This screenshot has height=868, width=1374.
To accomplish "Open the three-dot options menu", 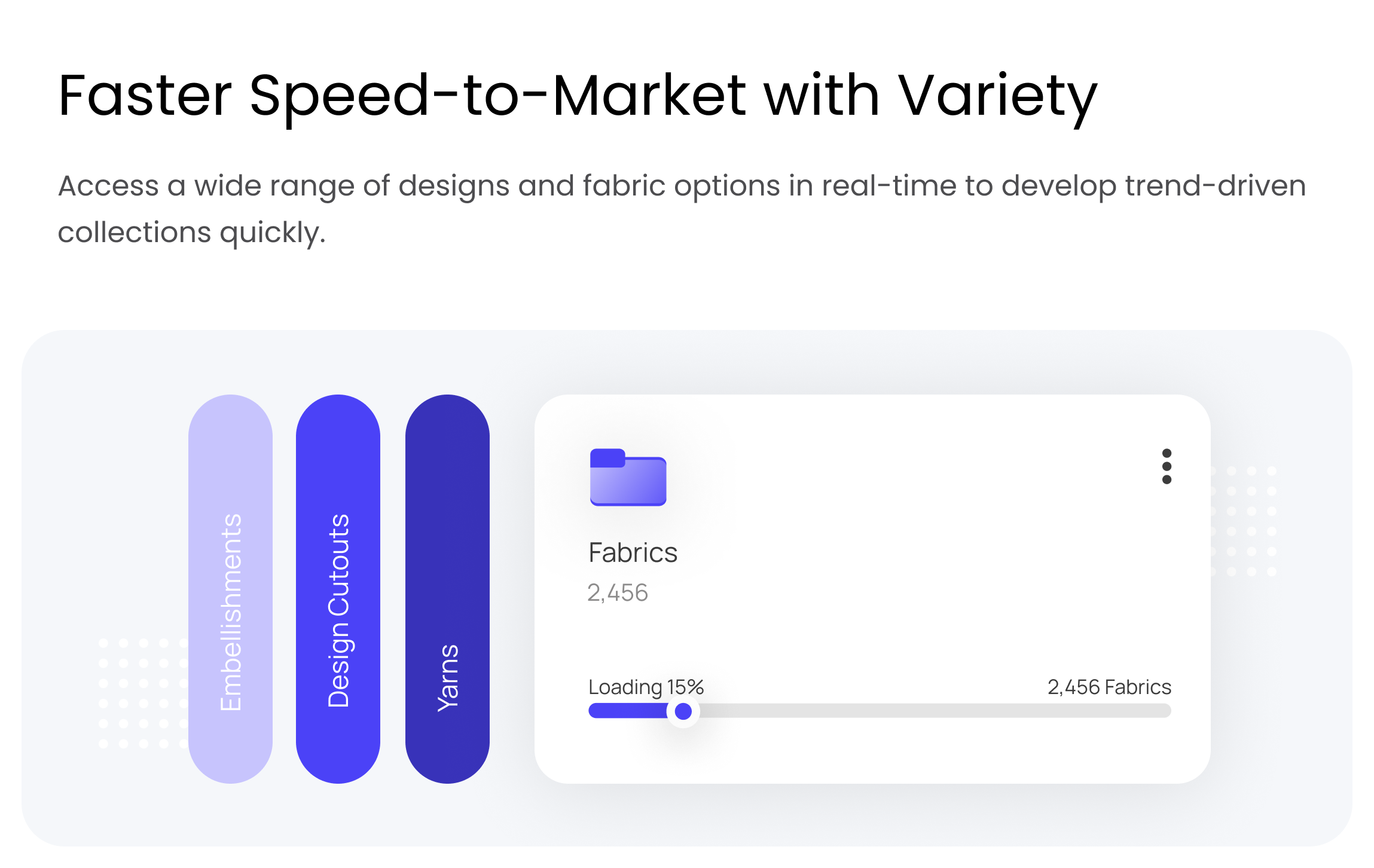I will 1166,466.
